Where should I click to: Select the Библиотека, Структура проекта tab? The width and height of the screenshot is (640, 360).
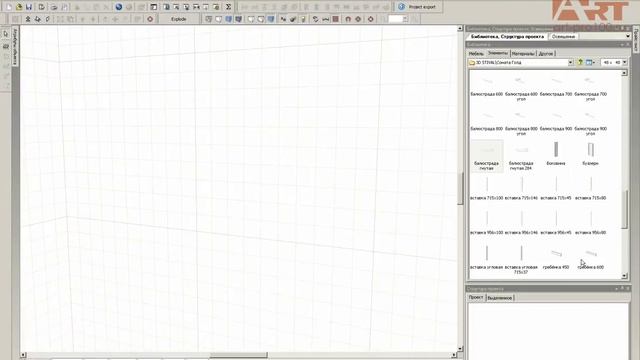(507, 36)
